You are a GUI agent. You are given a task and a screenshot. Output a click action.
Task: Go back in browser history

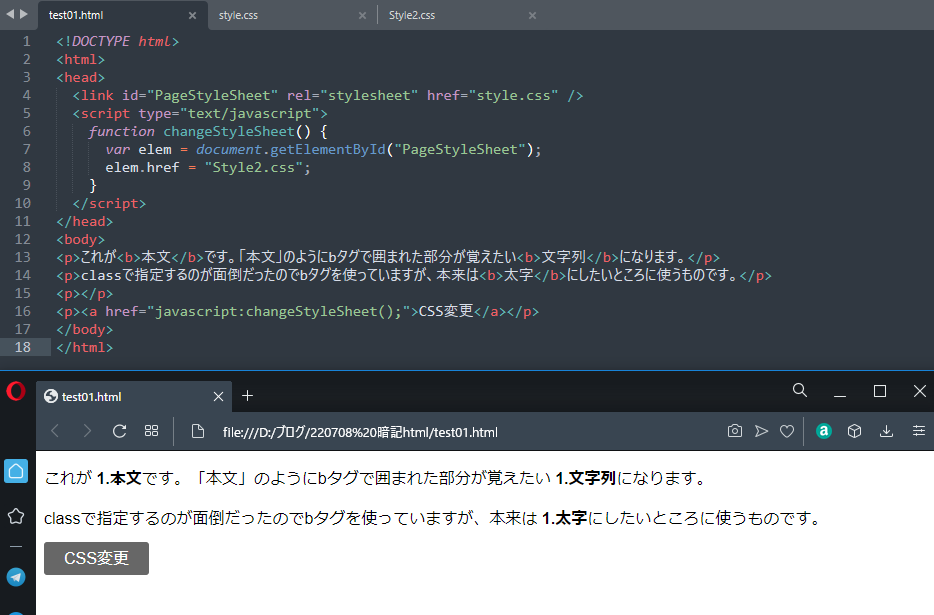(x=55, y=431)
